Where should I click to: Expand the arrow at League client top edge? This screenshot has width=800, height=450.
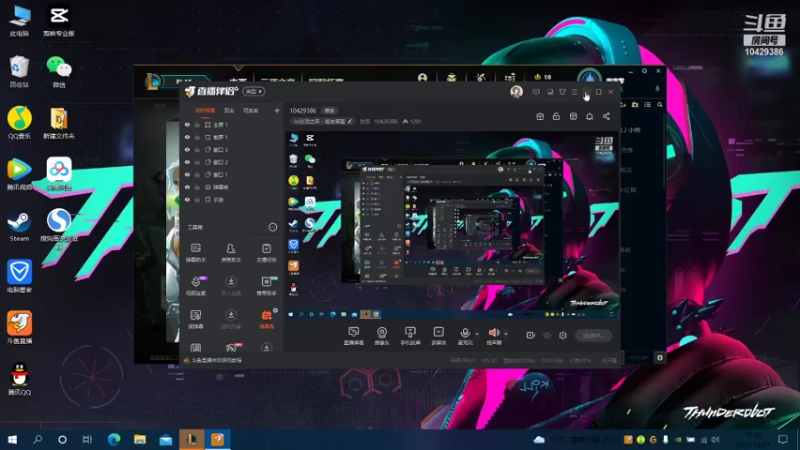pos(238,67)
